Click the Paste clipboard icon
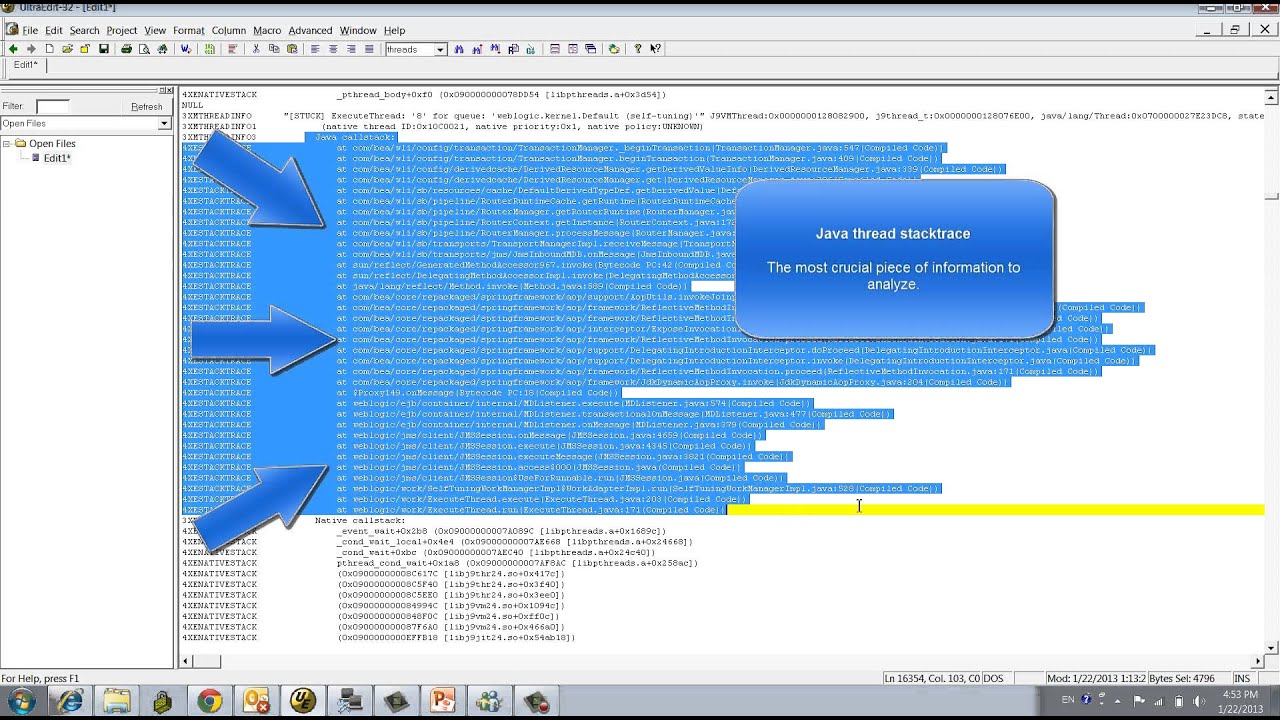 [x=291, y=49]
